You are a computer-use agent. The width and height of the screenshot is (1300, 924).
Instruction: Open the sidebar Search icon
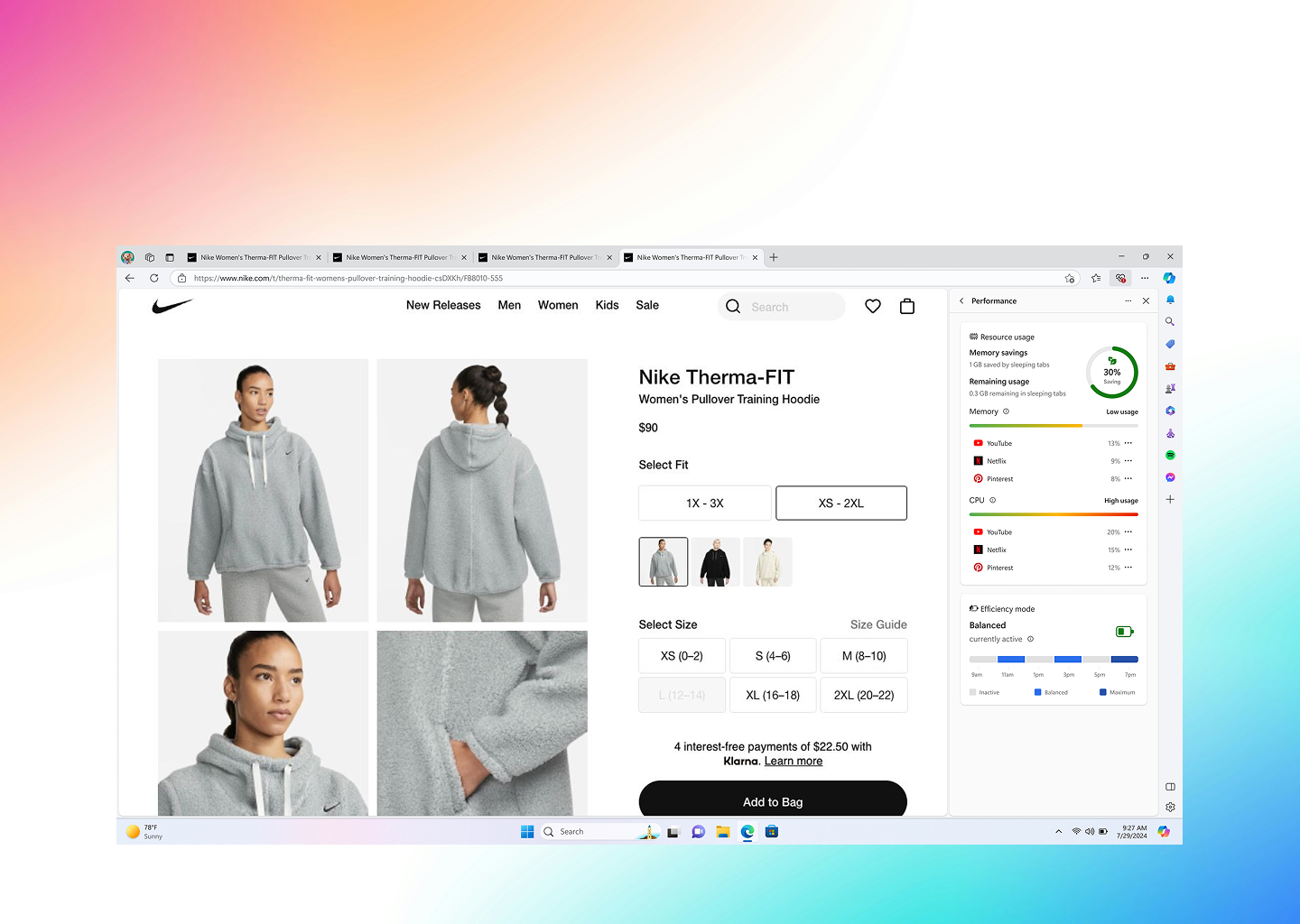1170,321
